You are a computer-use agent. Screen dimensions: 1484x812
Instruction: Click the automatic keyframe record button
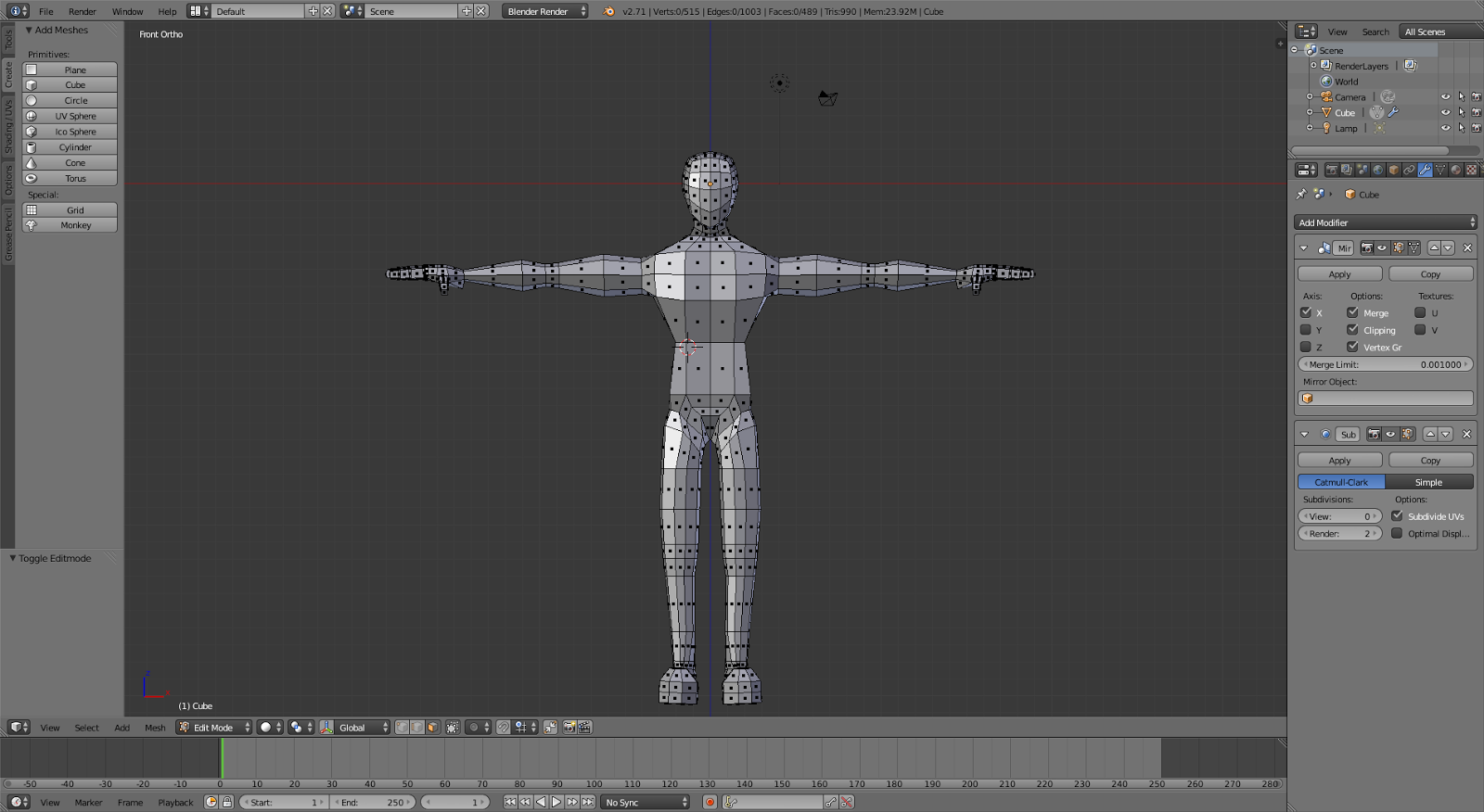point(710,803)
